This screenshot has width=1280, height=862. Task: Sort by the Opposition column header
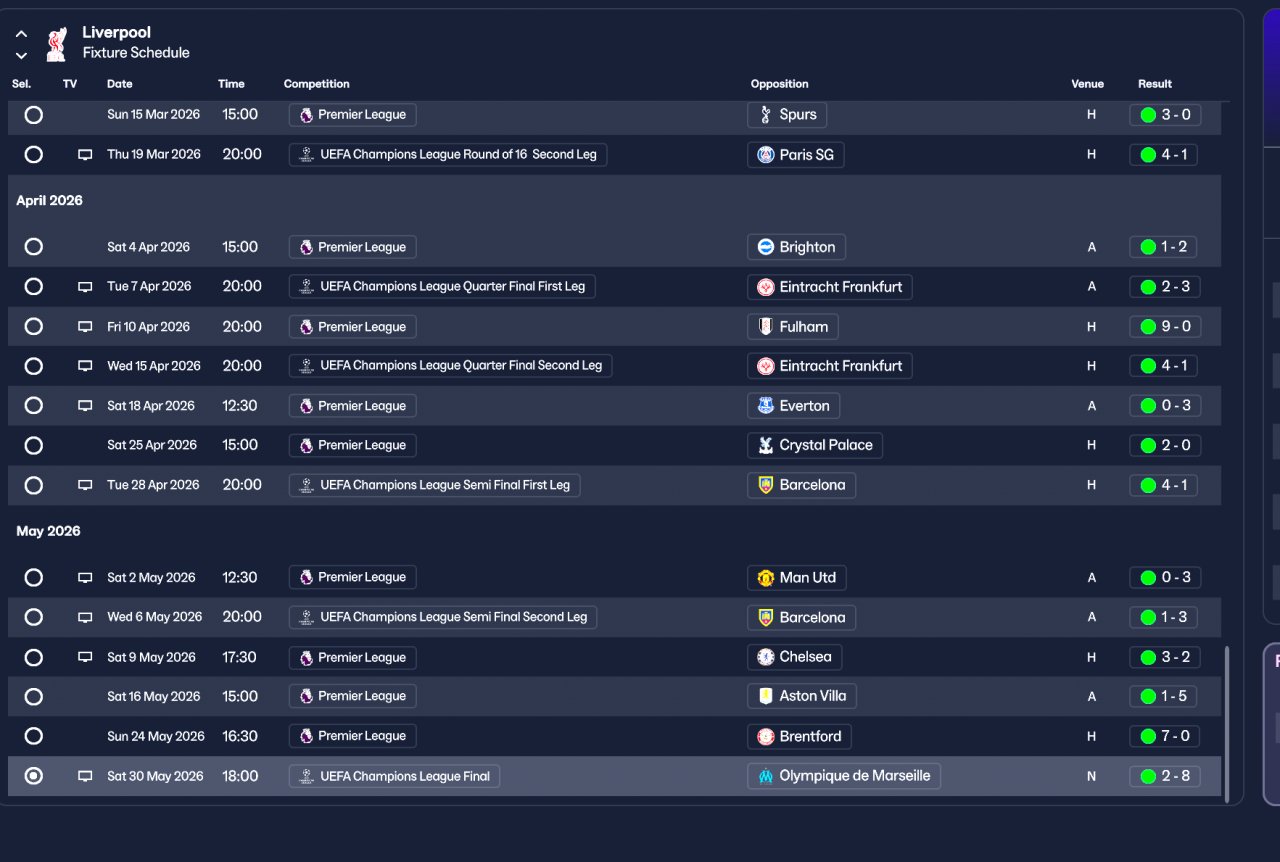click(x=780, y=84)
